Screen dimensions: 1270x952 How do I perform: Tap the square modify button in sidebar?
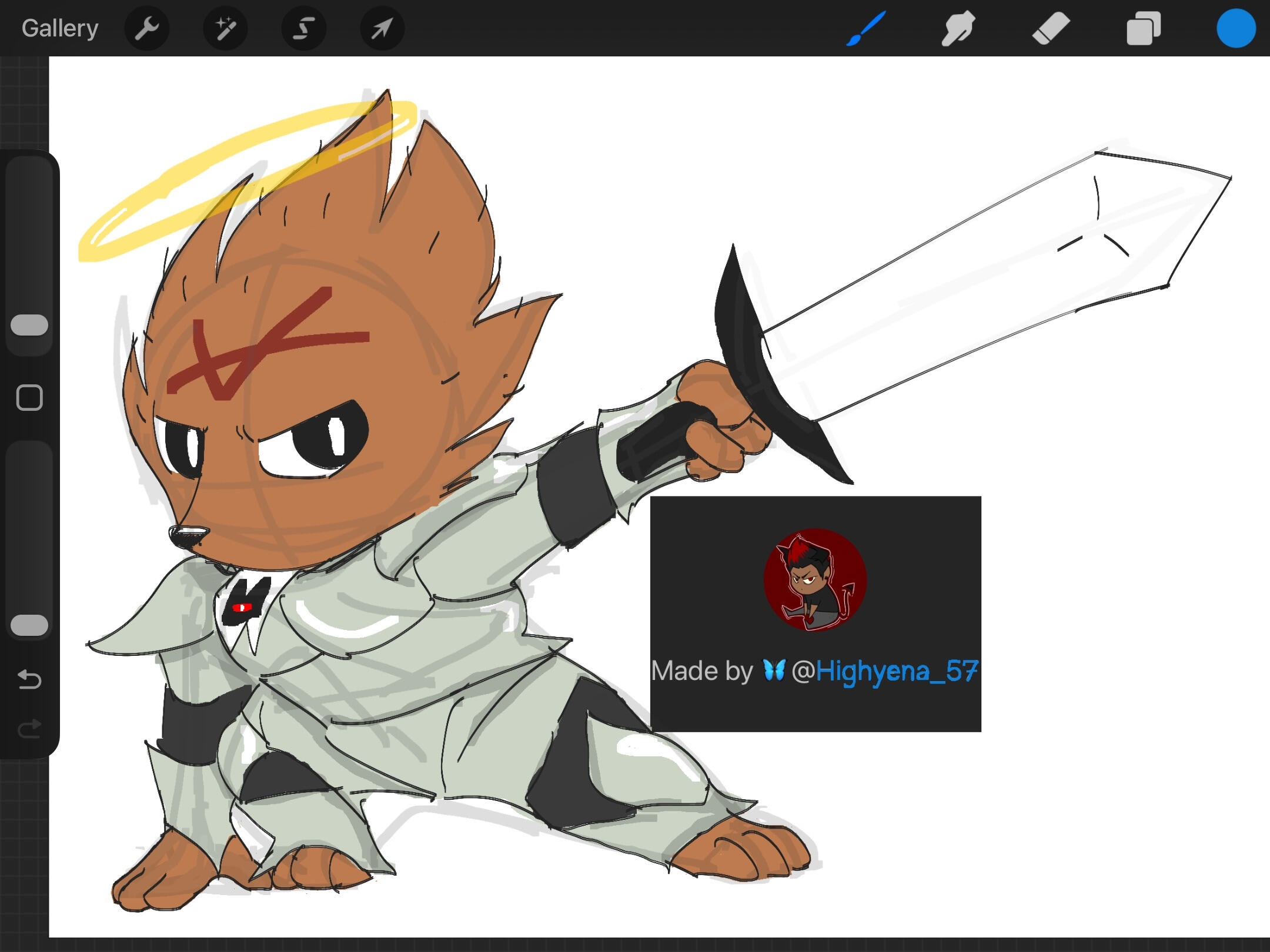click(x=29, y=398)
